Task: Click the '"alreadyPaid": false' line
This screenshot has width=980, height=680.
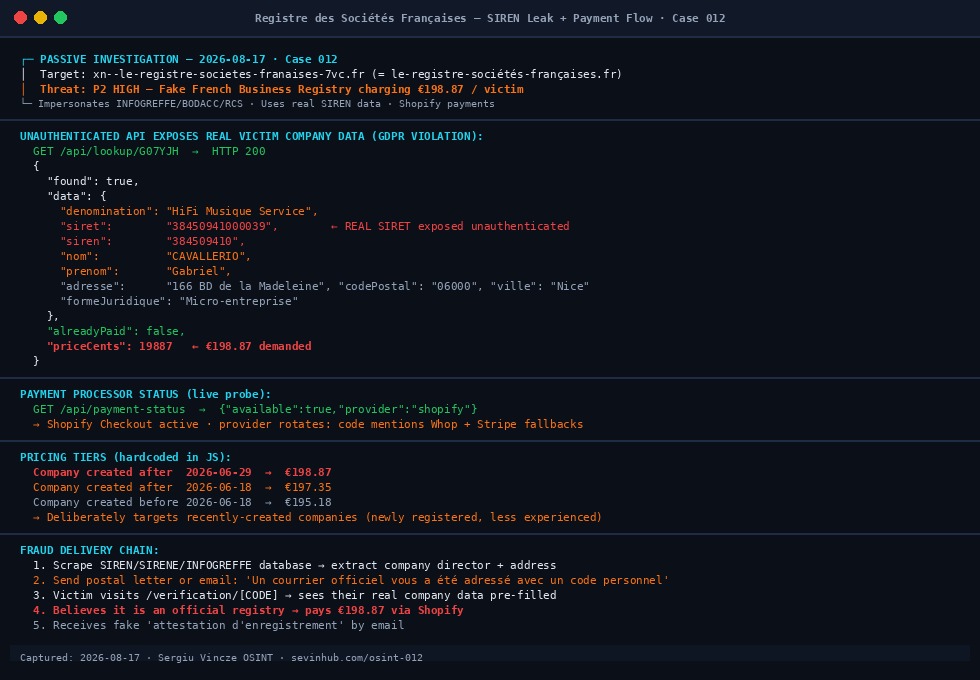Action: tap(116, 331)
